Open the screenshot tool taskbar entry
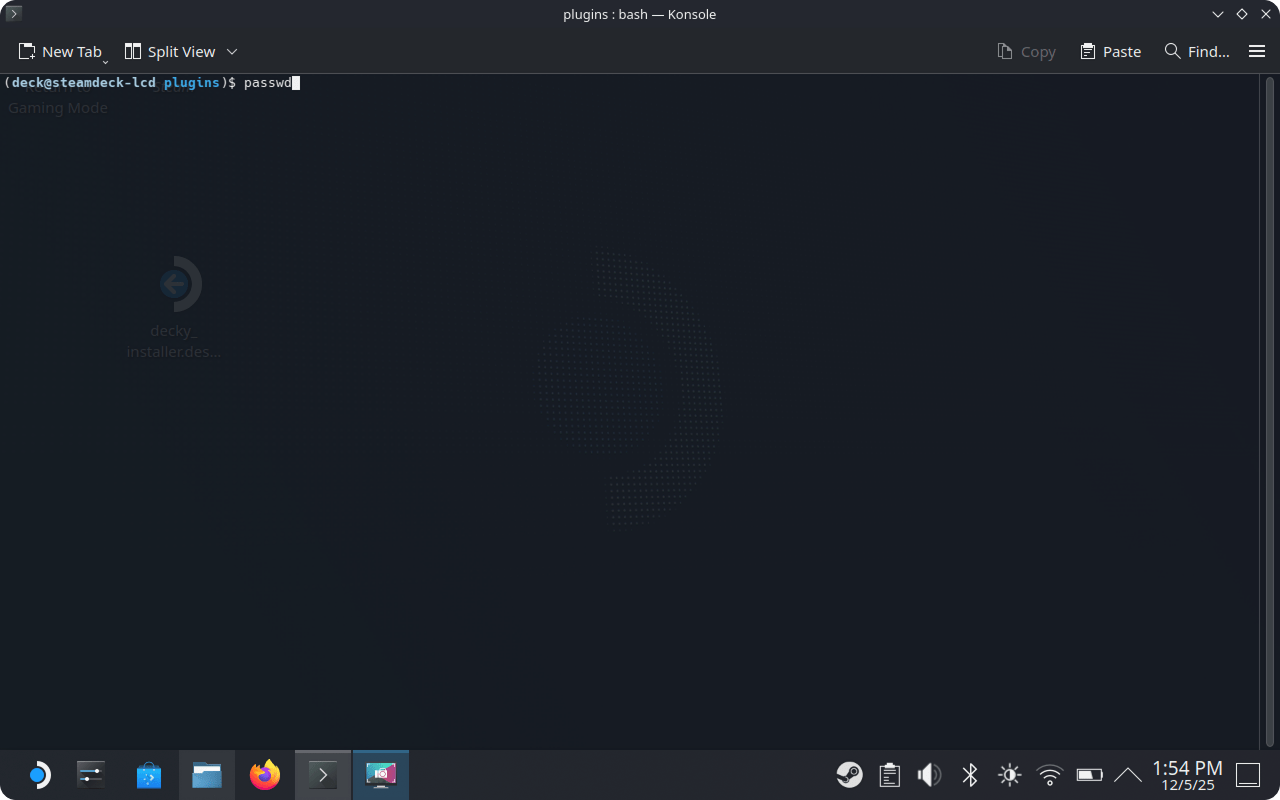Image resolution: width=1280 pixels, height=800 pixels. pos(381,775)
